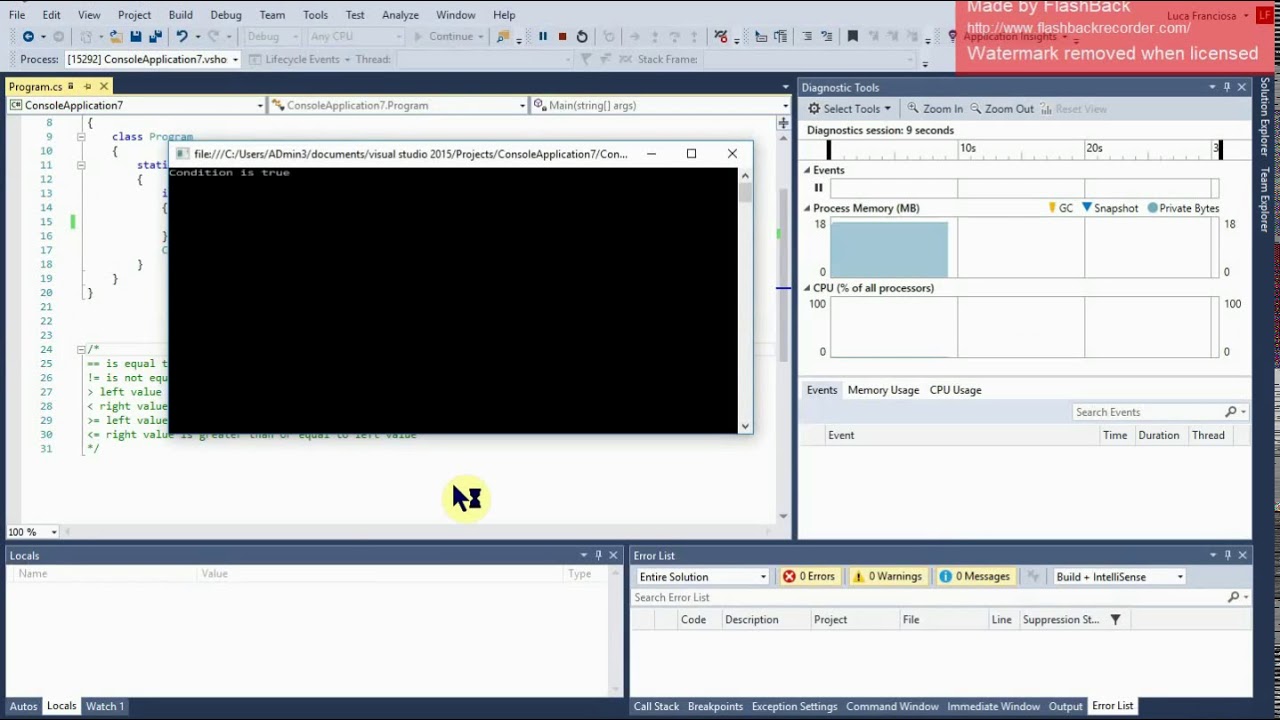1280x720 pixels.
Task: Open the Solution Explorer side tab
Action: 1264,117
